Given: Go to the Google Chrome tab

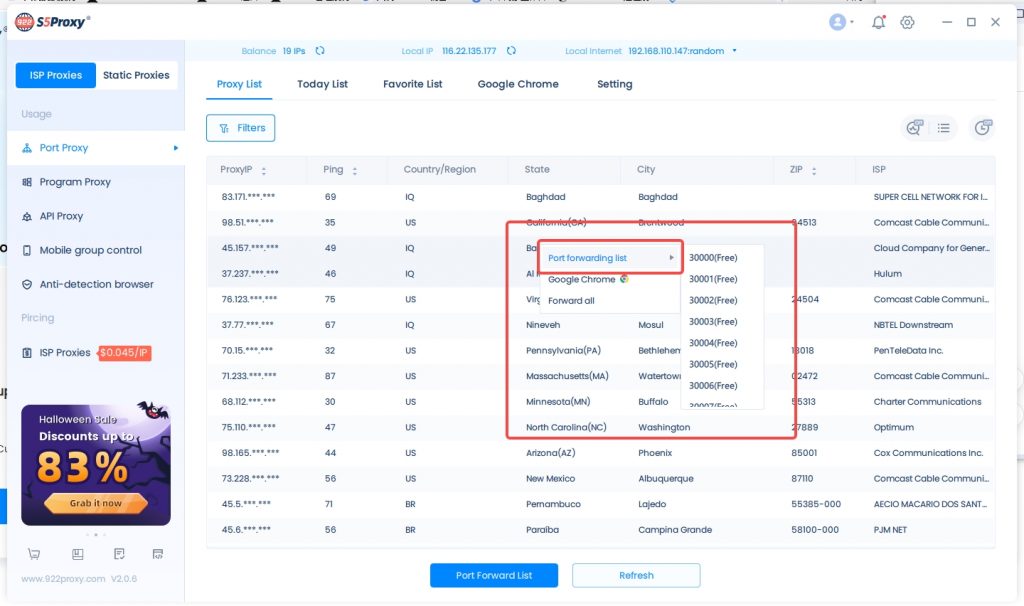Looking at the screenshot, I should pyautogui.click(x=518, y=84).
